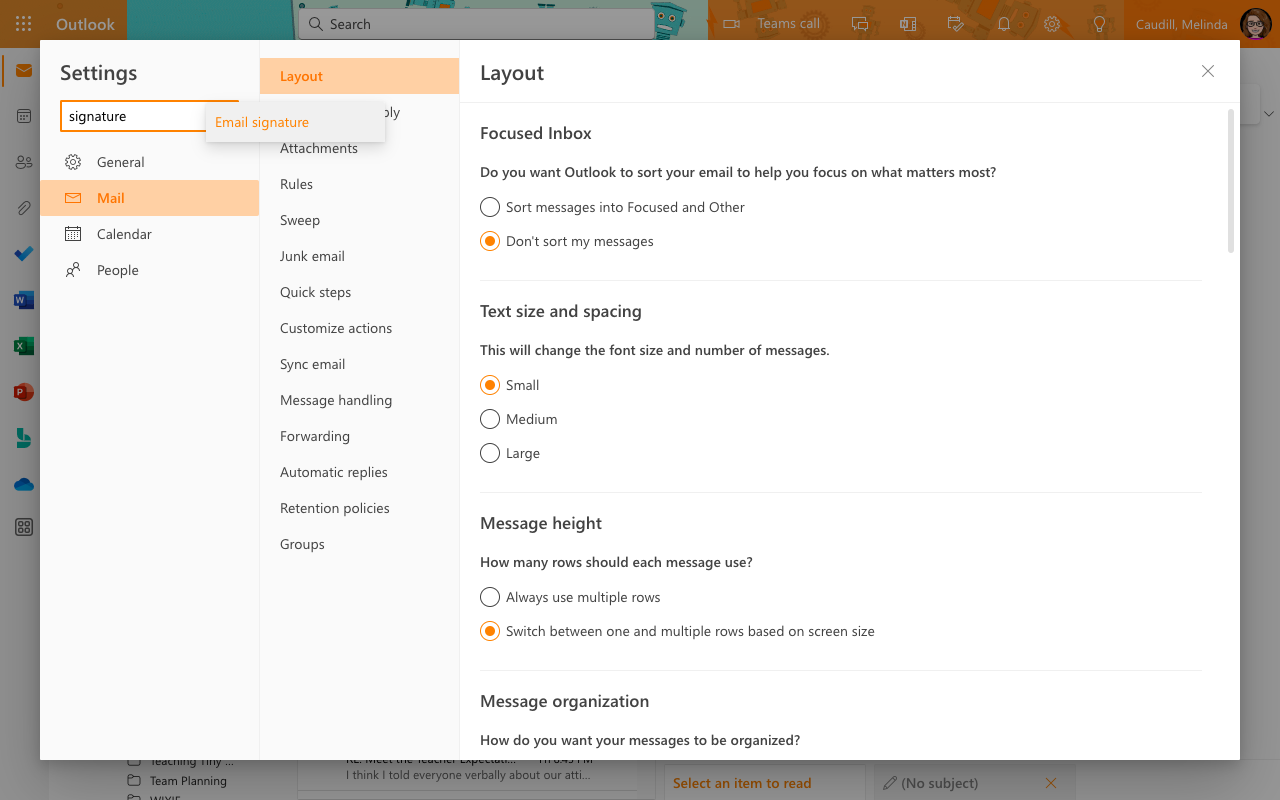Open the Forwarding settings
The image size is (1280, 800).
359,436
